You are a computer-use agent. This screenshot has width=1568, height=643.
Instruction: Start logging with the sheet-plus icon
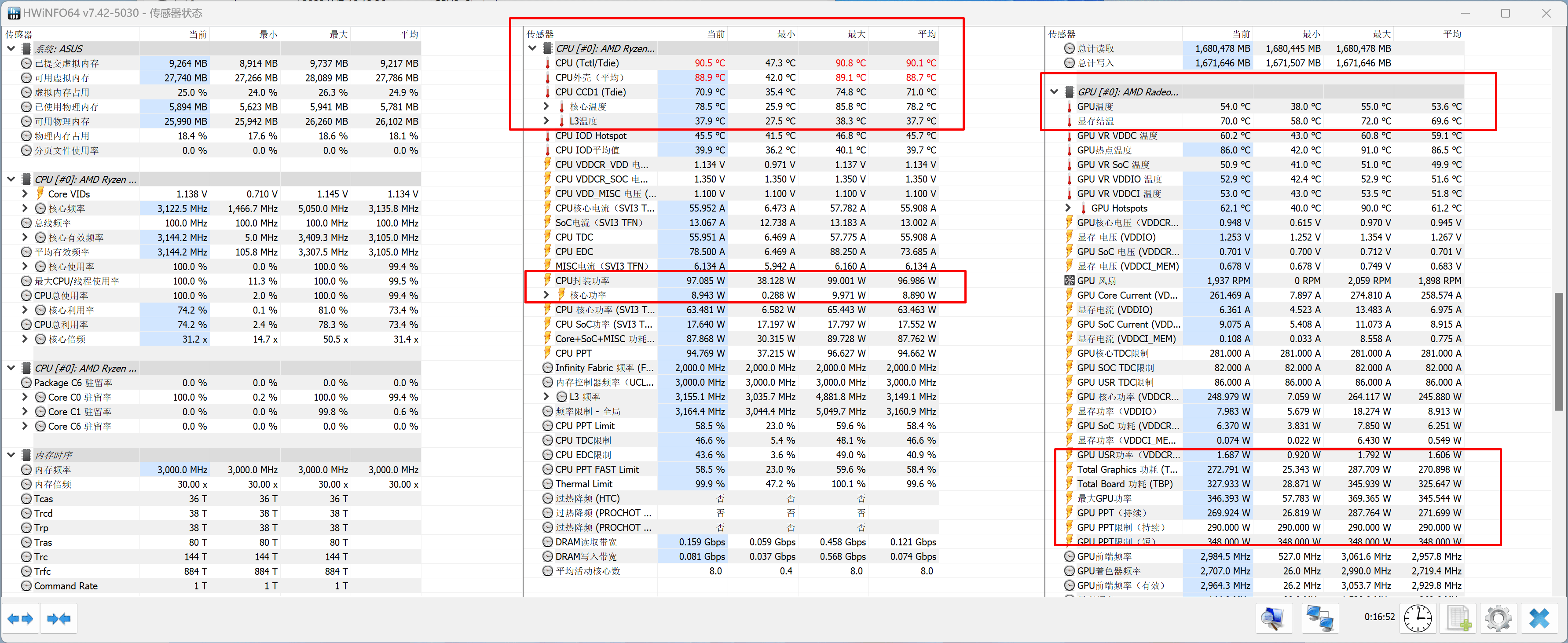point(1458,619)
